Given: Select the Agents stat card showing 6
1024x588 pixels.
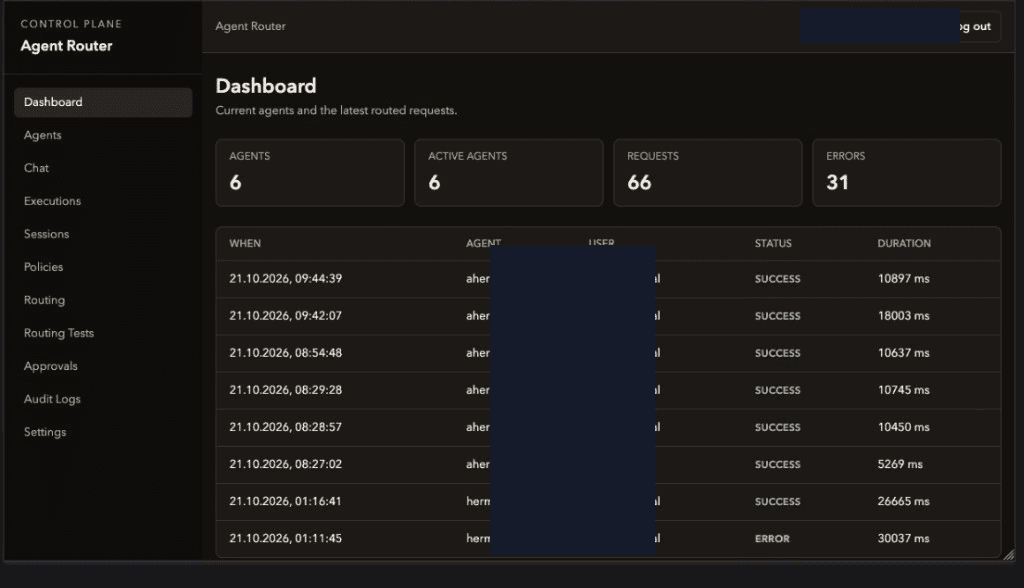Looking at the screenshot, I should (310, 173).
